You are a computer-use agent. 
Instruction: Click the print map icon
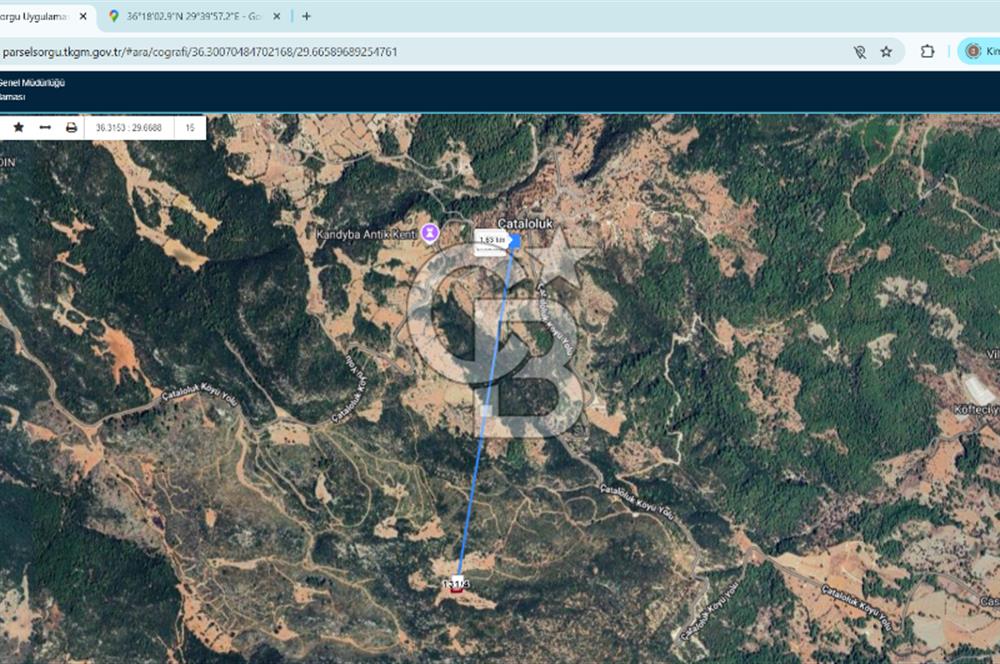click(71, 127)
